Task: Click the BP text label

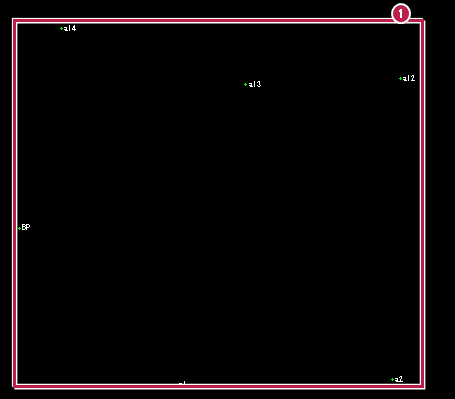Action: coord(26,227)
